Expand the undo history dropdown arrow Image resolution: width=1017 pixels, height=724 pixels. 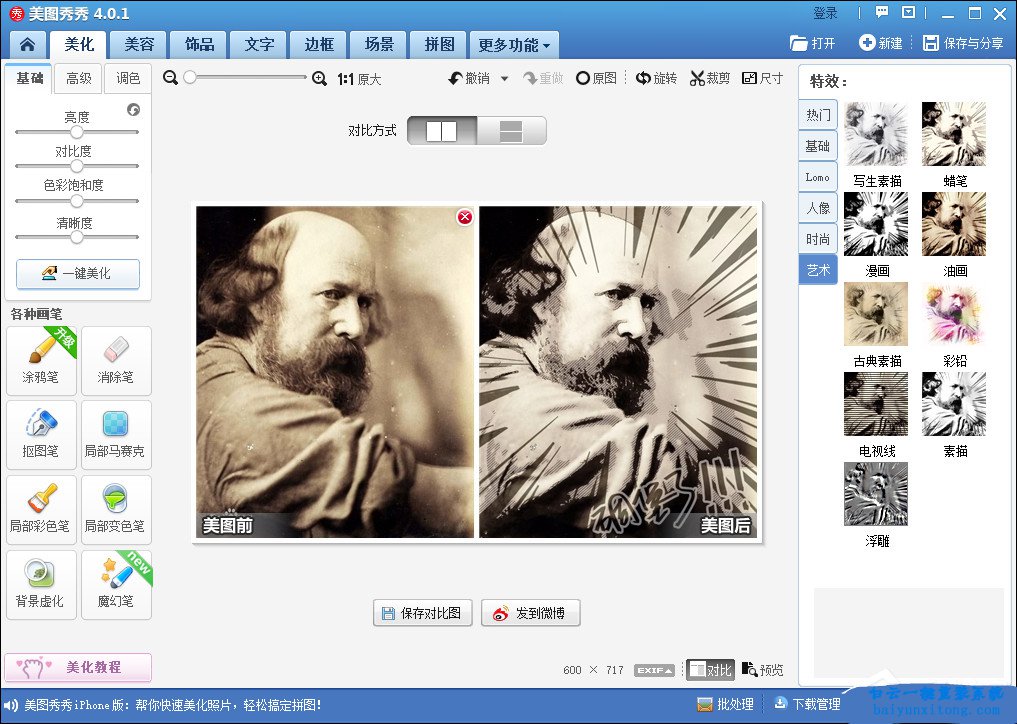[x=505, y=76]
